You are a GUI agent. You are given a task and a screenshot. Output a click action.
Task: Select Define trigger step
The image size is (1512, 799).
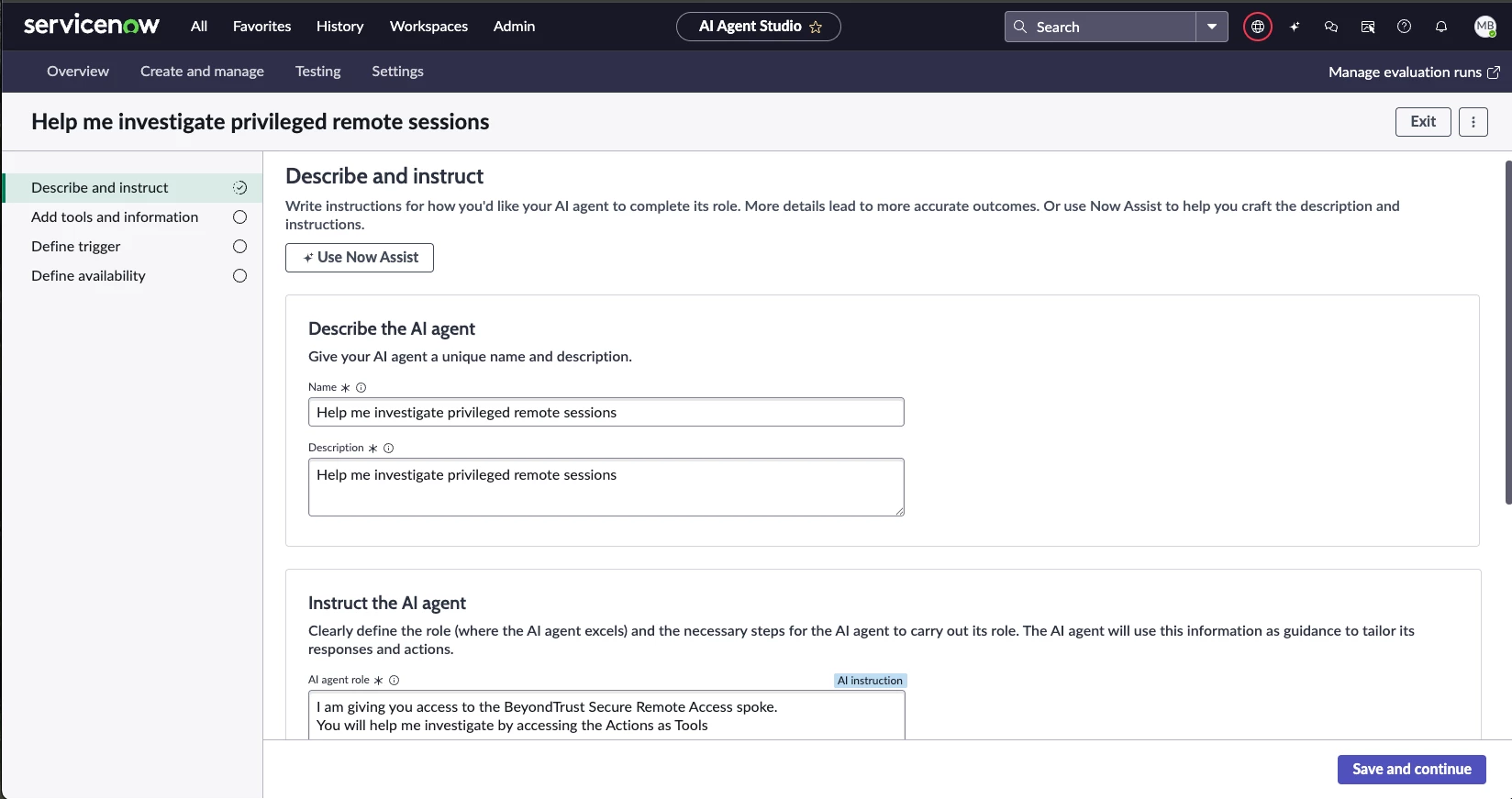132,247
